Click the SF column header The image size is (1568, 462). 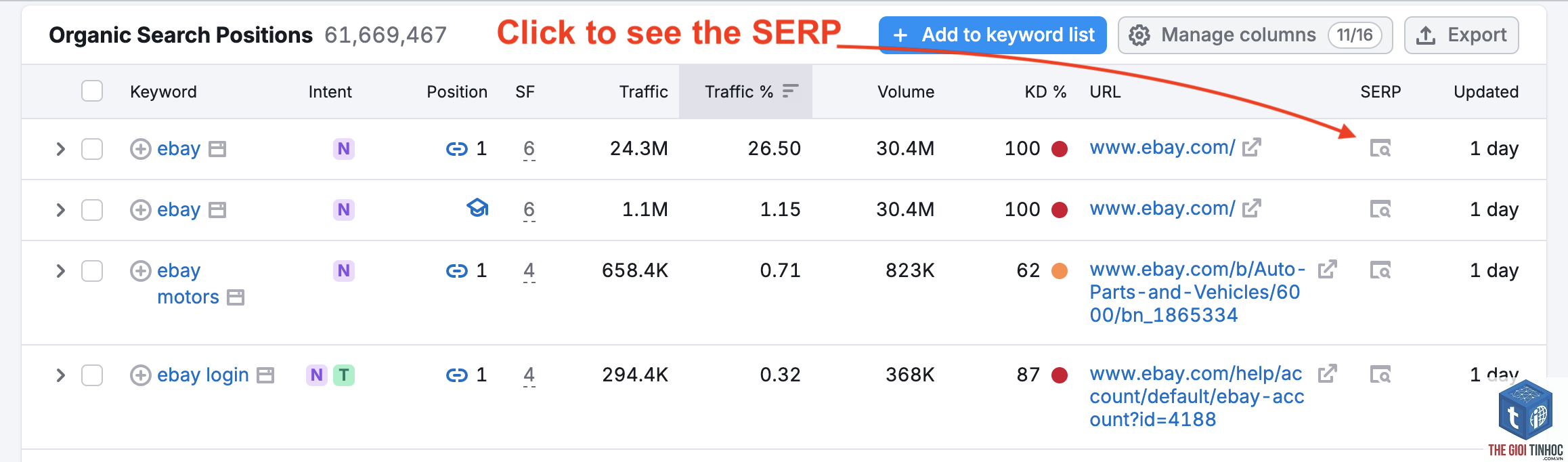[525, 92]
